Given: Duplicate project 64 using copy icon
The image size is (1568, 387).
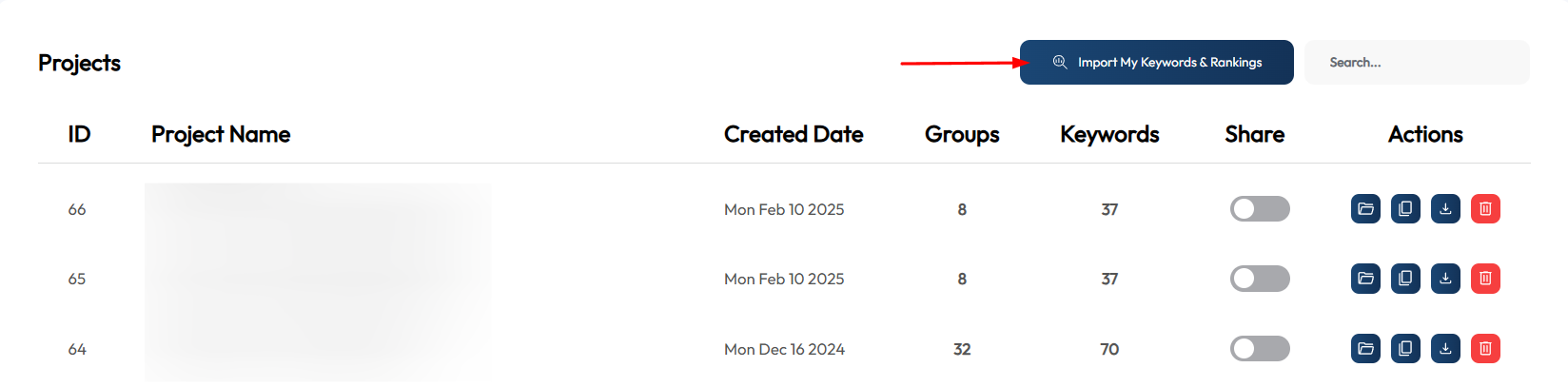Looking at the screenshot, I should (1405, 348).
